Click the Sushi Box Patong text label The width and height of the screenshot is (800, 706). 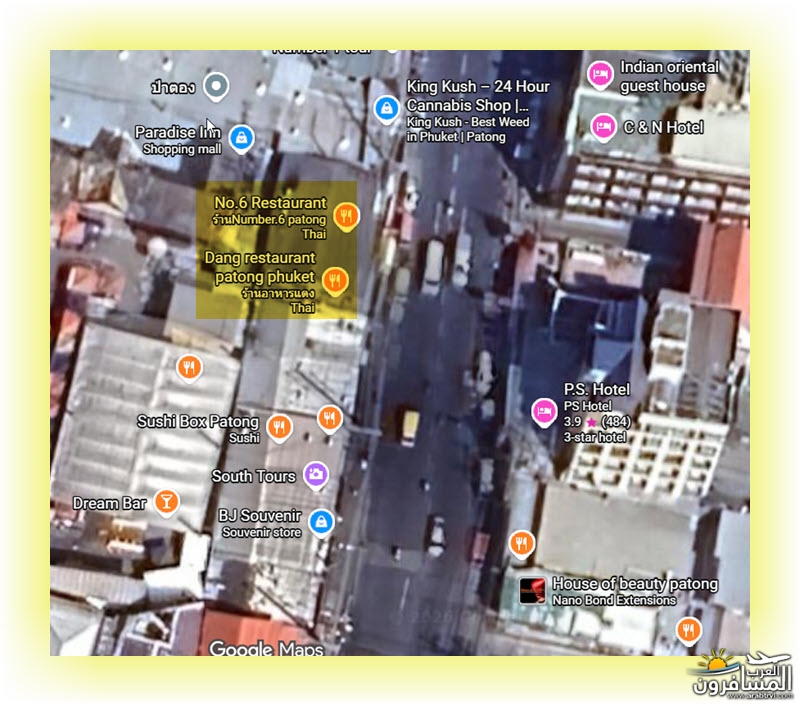coord(197,422)
